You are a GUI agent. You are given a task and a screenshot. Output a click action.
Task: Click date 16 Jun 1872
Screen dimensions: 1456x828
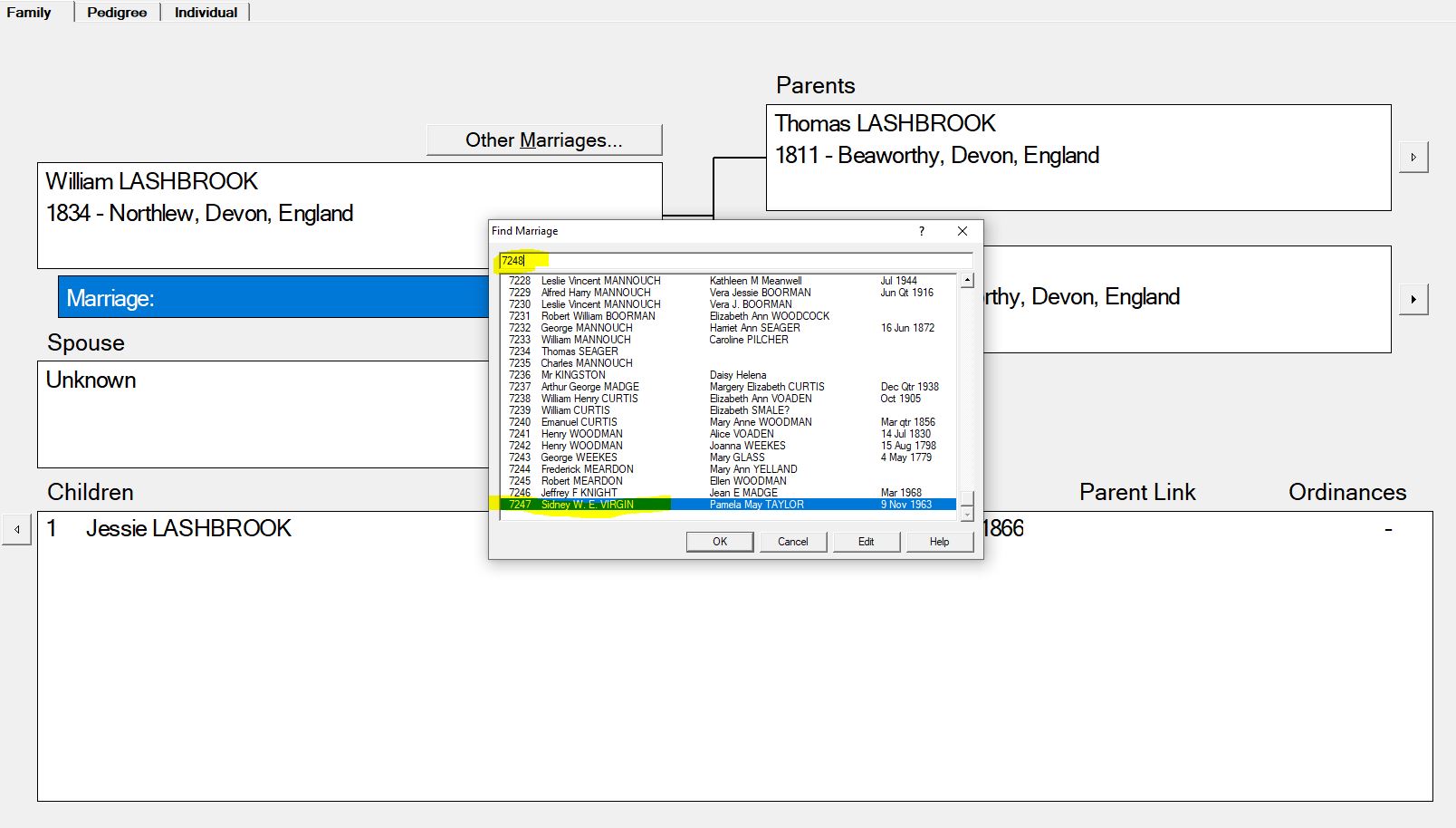coord(907,328)
